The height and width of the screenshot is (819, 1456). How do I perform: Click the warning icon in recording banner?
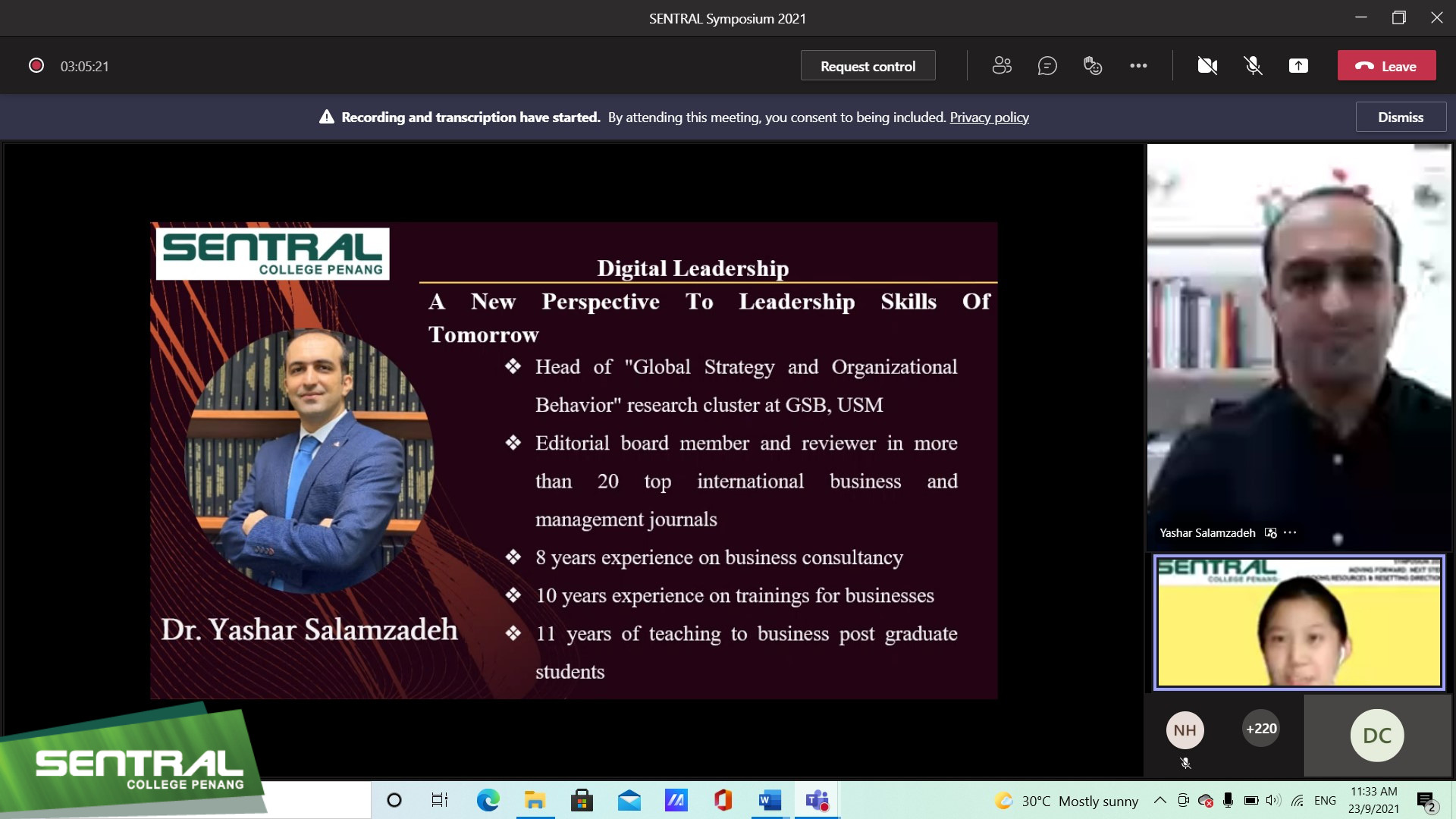click(x=326, y=117)
